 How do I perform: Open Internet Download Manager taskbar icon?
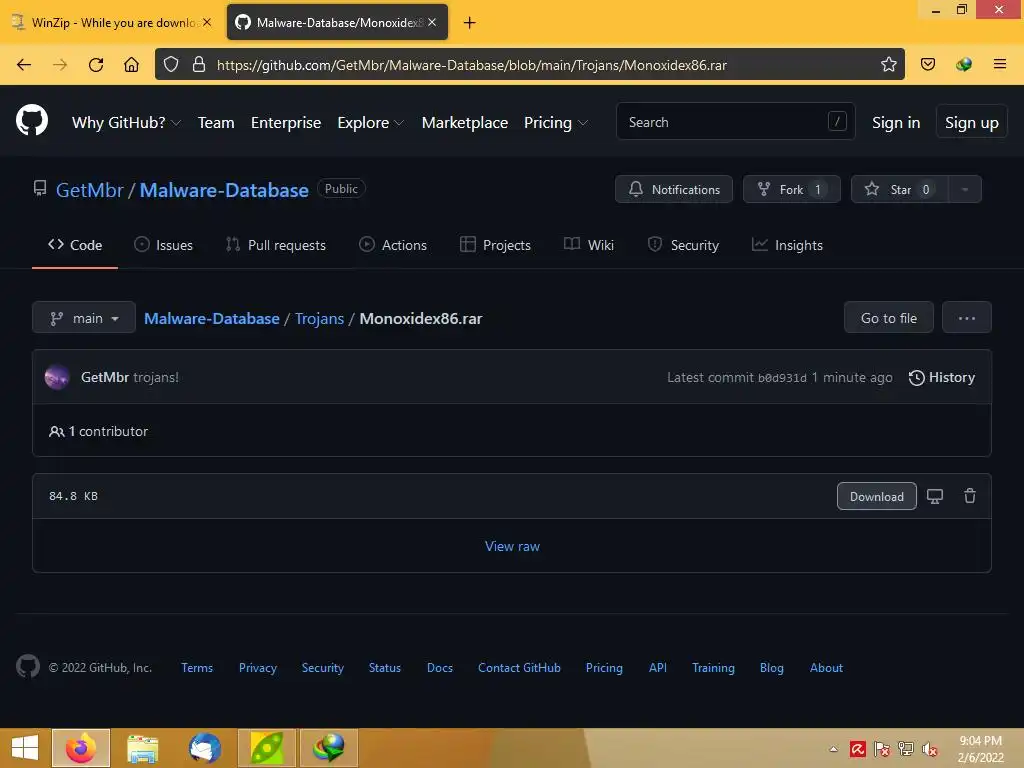coord(329,748)
